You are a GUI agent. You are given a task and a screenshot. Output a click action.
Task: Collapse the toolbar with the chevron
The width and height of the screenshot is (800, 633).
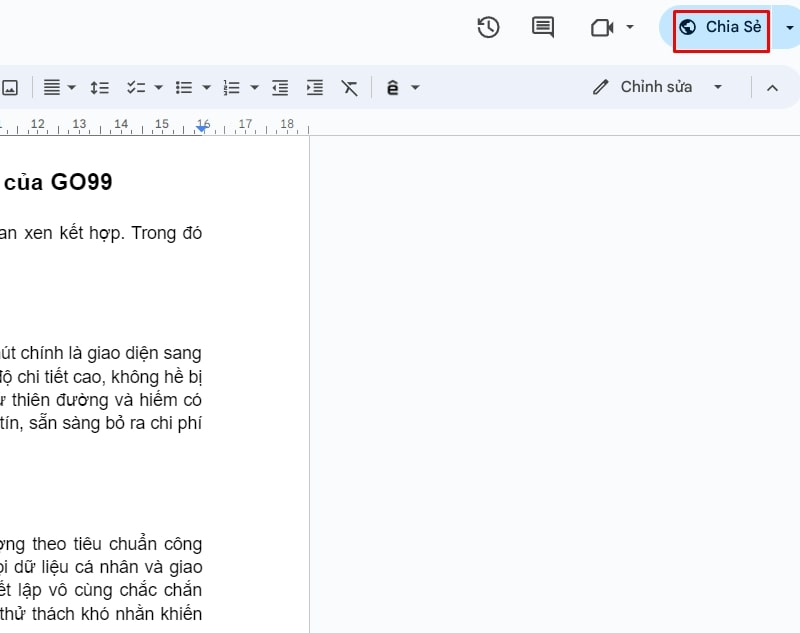(x=773, y=87)
